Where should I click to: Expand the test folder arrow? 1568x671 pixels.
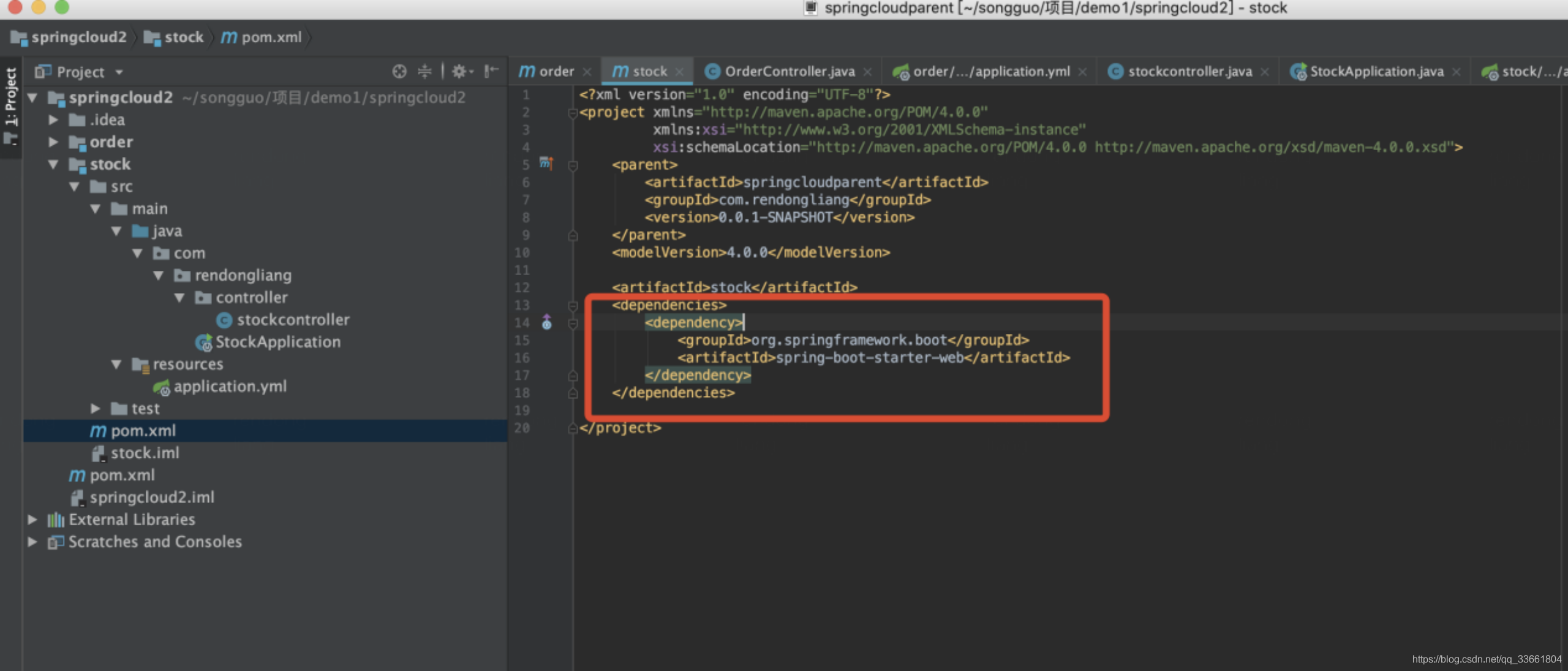[96, 408]
